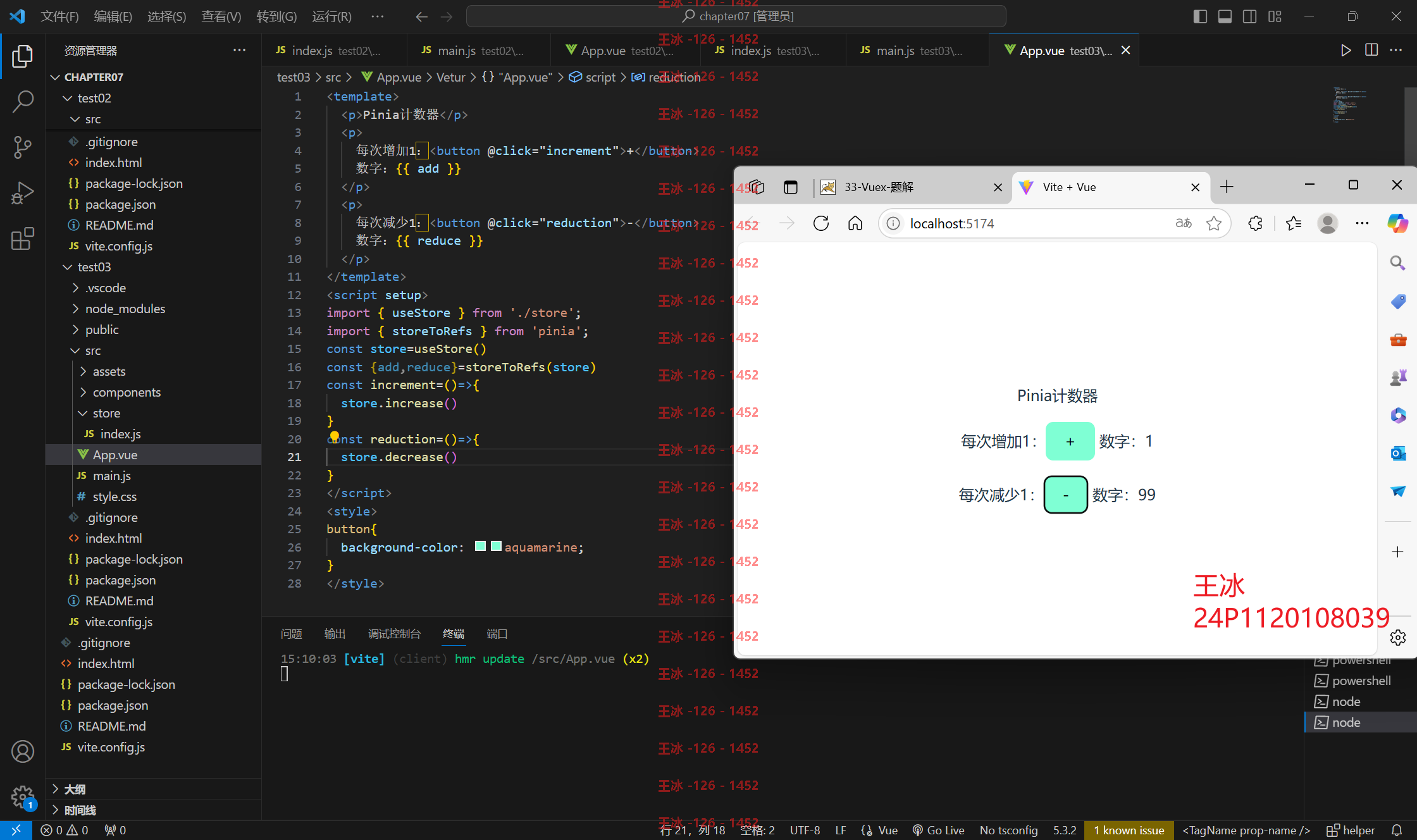Open the Extensions view

22,238
